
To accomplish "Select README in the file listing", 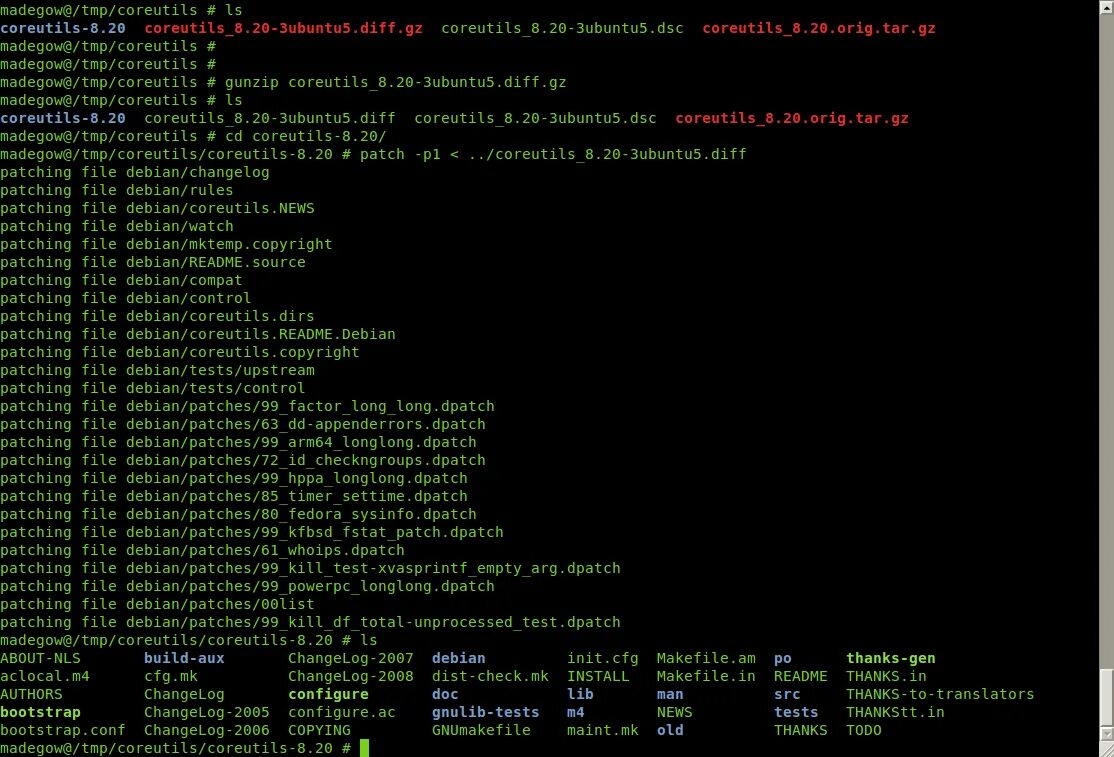I will [801, 676].
